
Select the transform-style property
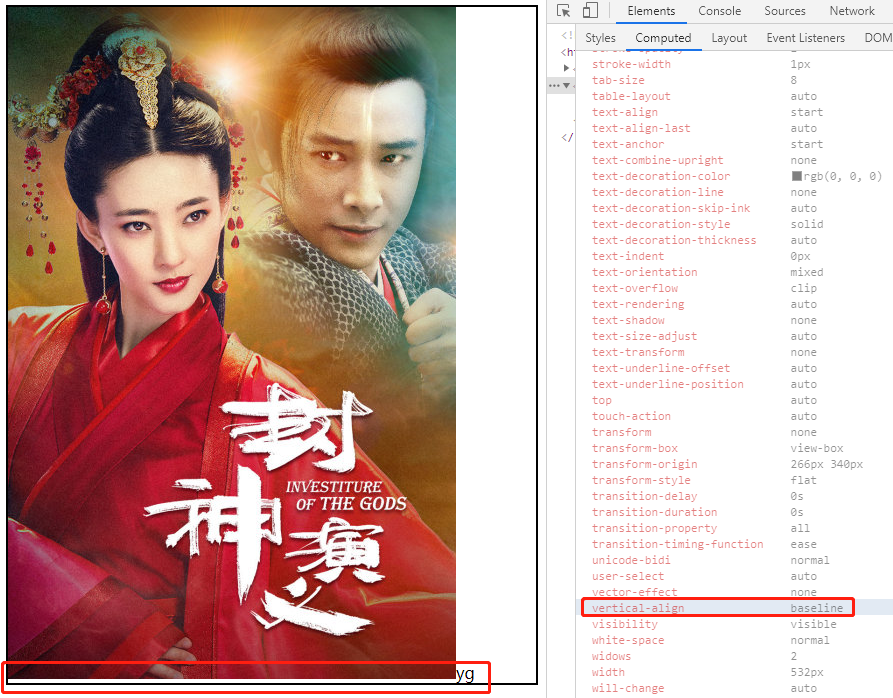coord(641,480)
